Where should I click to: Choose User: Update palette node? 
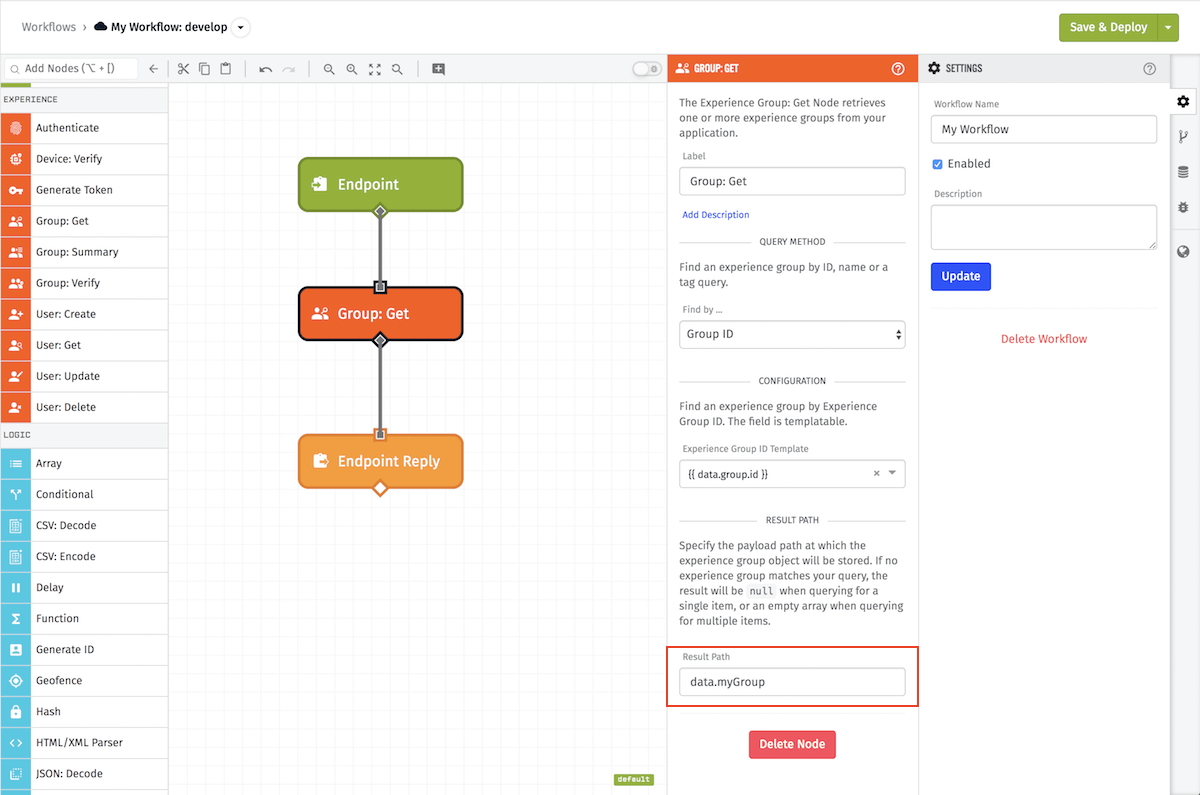pyautogui.click(x=84, y=376)
